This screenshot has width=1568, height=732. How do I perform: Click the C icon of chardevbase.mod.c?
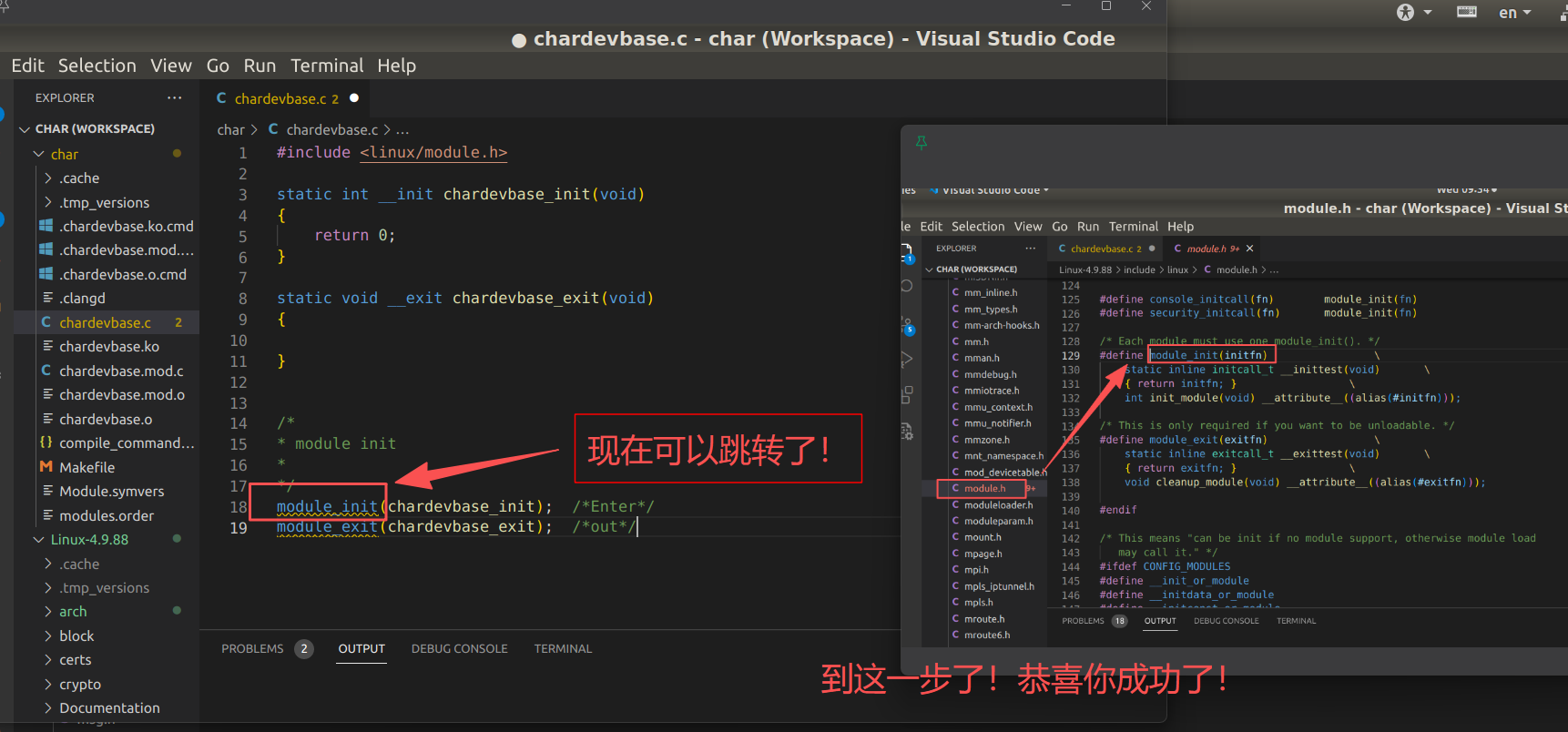(x=46, y=371)
